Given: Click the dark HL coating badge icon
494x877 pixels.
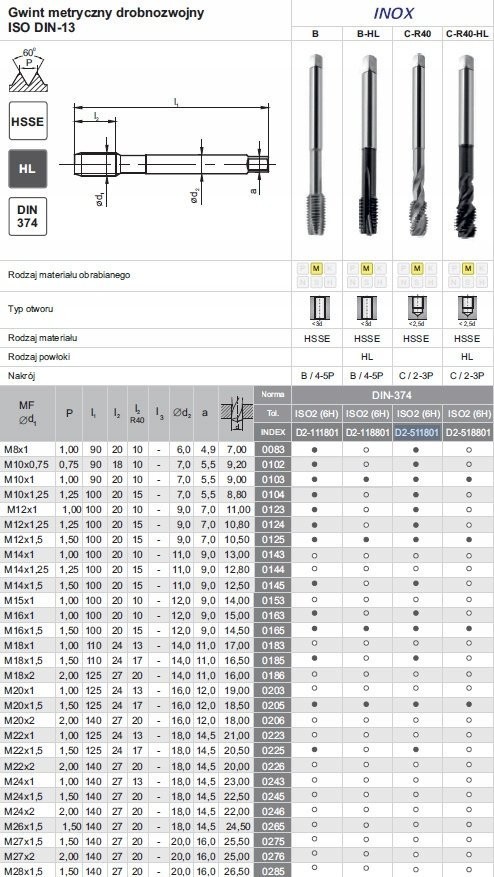Looking at the screenshot, I should [28, 168].
